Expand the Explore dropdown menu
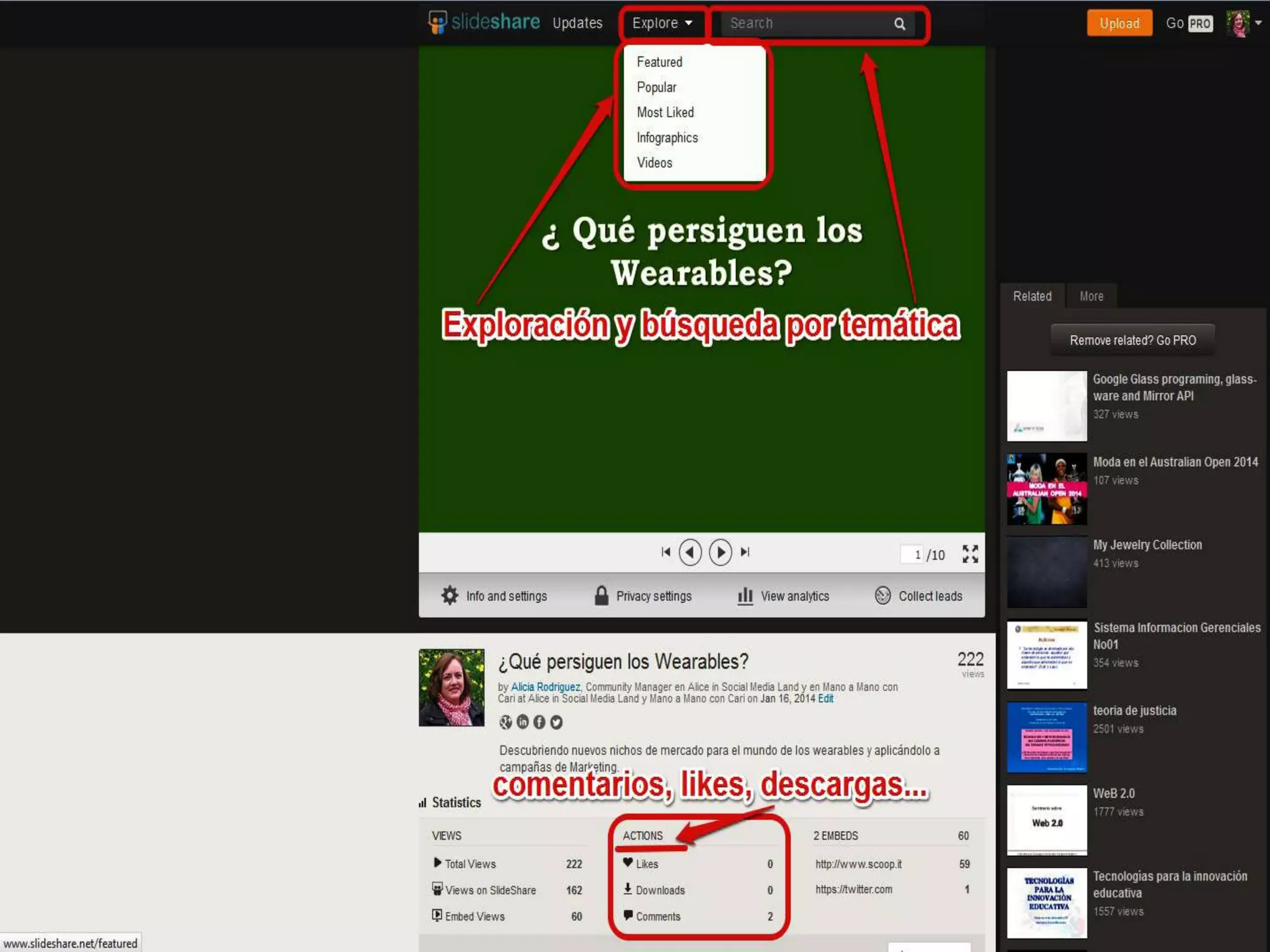 pyautogui.click(x=662, y=24)
